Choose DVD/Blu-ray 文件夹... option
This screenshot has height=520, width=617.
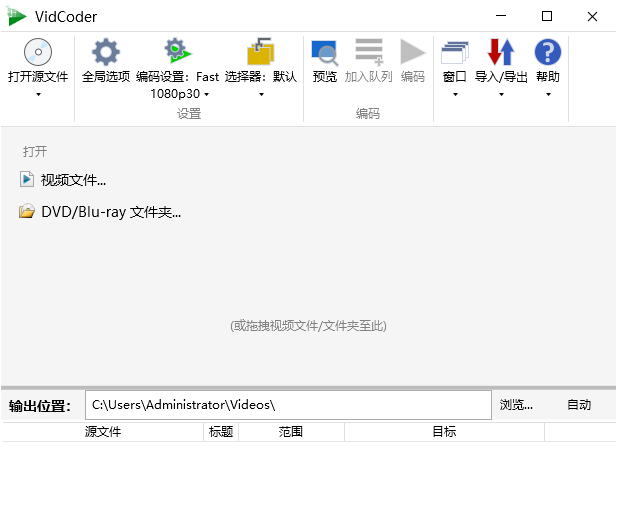pos(110,212)
